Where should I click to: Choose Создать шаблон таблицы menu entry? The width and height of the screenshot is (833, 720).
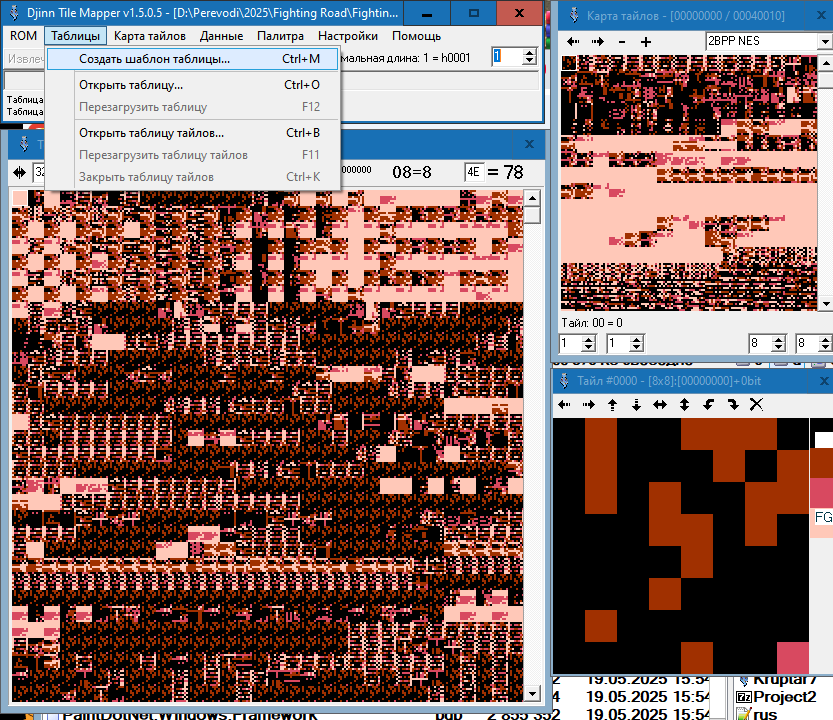click(192, 59)
